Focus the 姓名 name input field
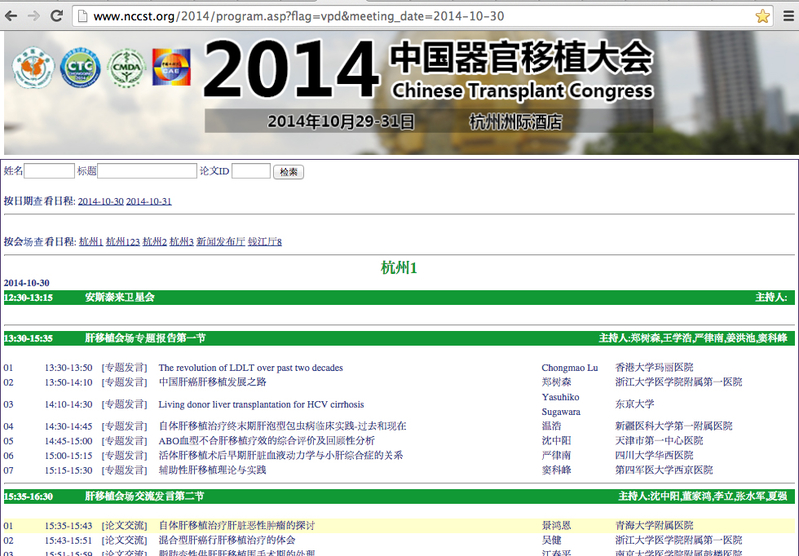Screen dimensions: 799x556 click(x=50, y=171)
